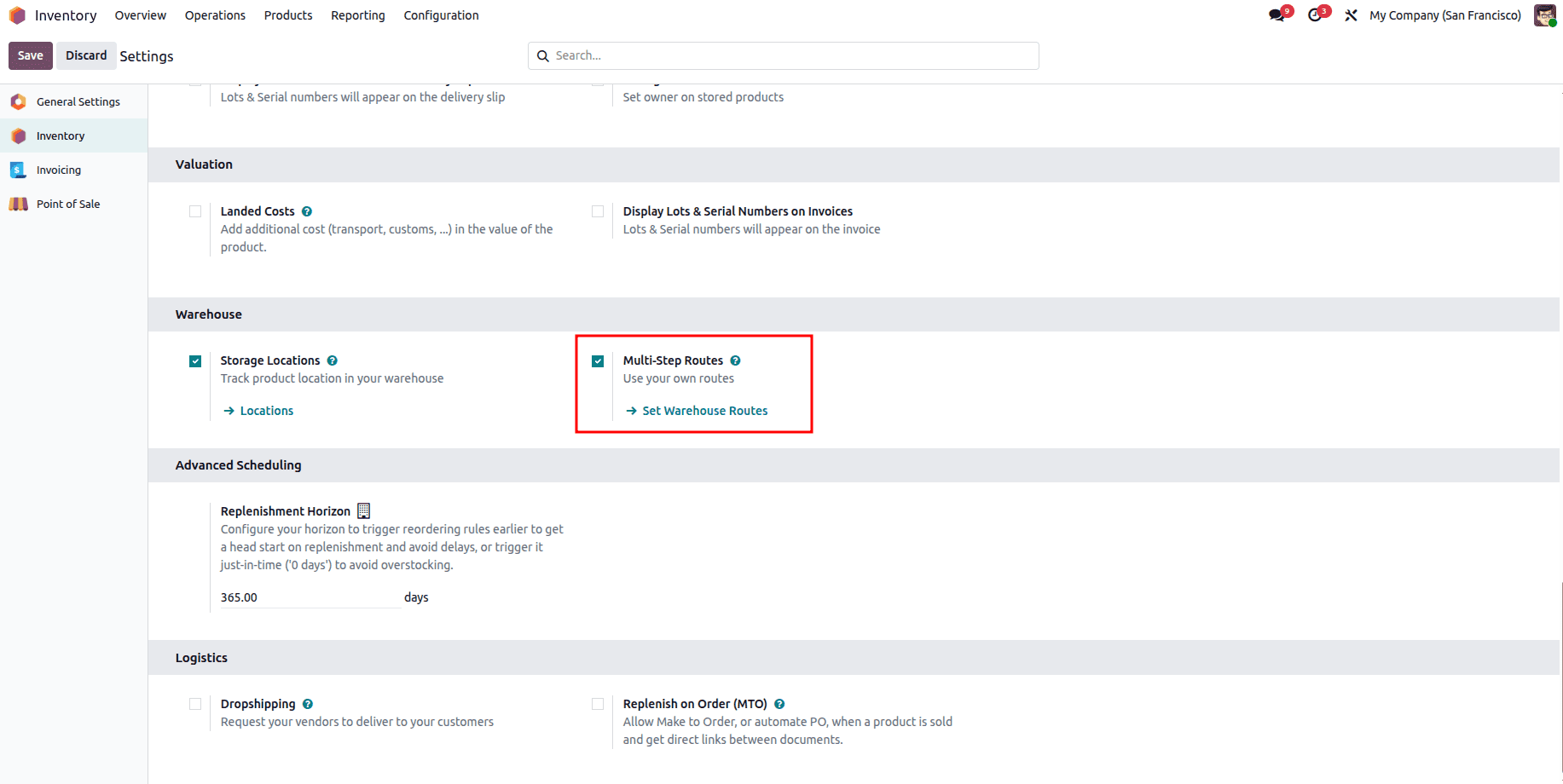Open help for Landed Costs
Screen dimensions: 1563x784
(307, 211)
